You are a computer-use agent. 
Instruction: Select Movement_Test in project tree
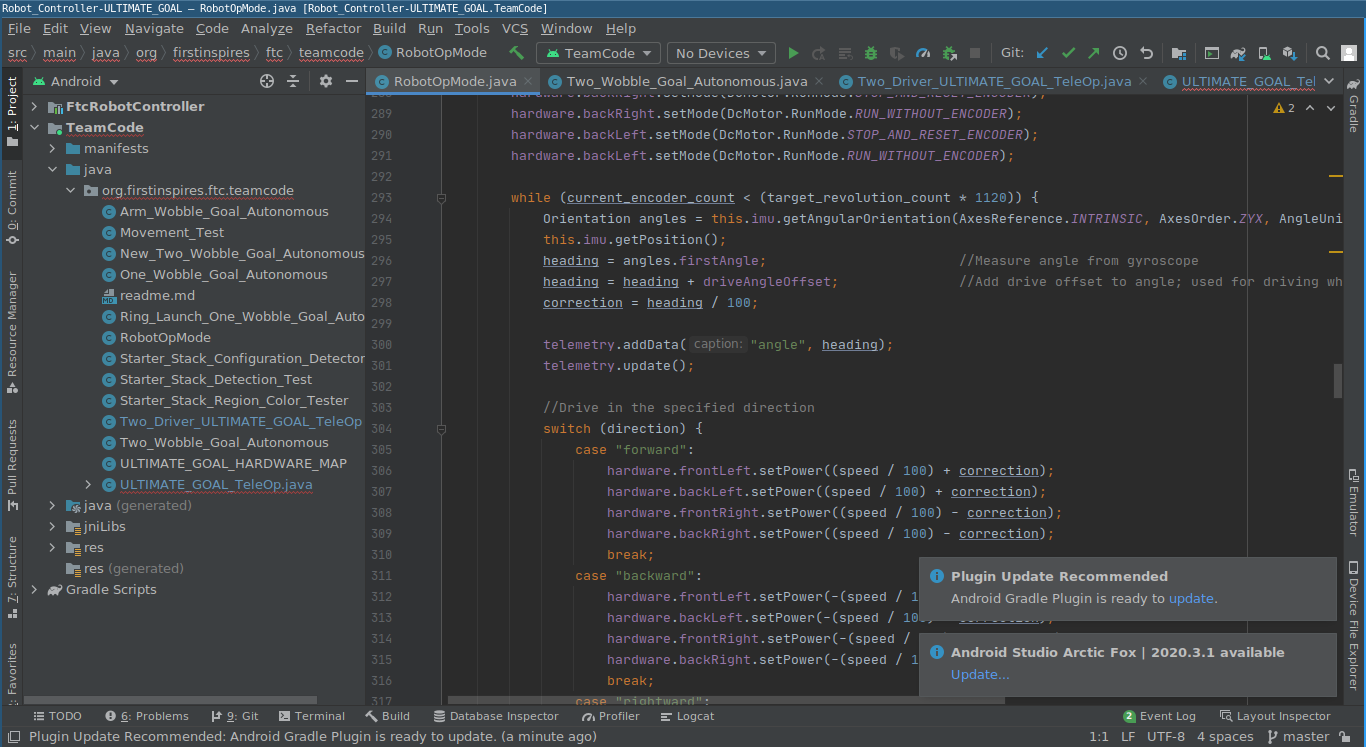(172, 232)
